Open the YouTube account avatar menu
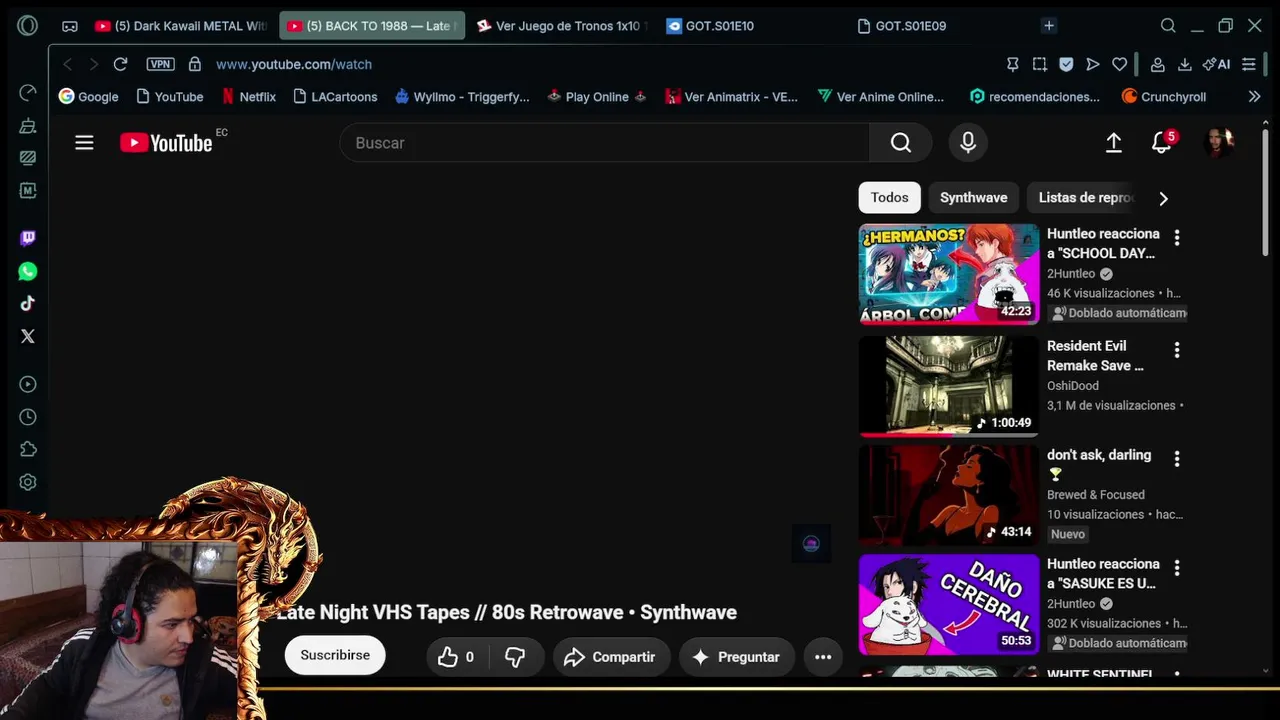1280x720 pixels. (x=1219, y=143)
